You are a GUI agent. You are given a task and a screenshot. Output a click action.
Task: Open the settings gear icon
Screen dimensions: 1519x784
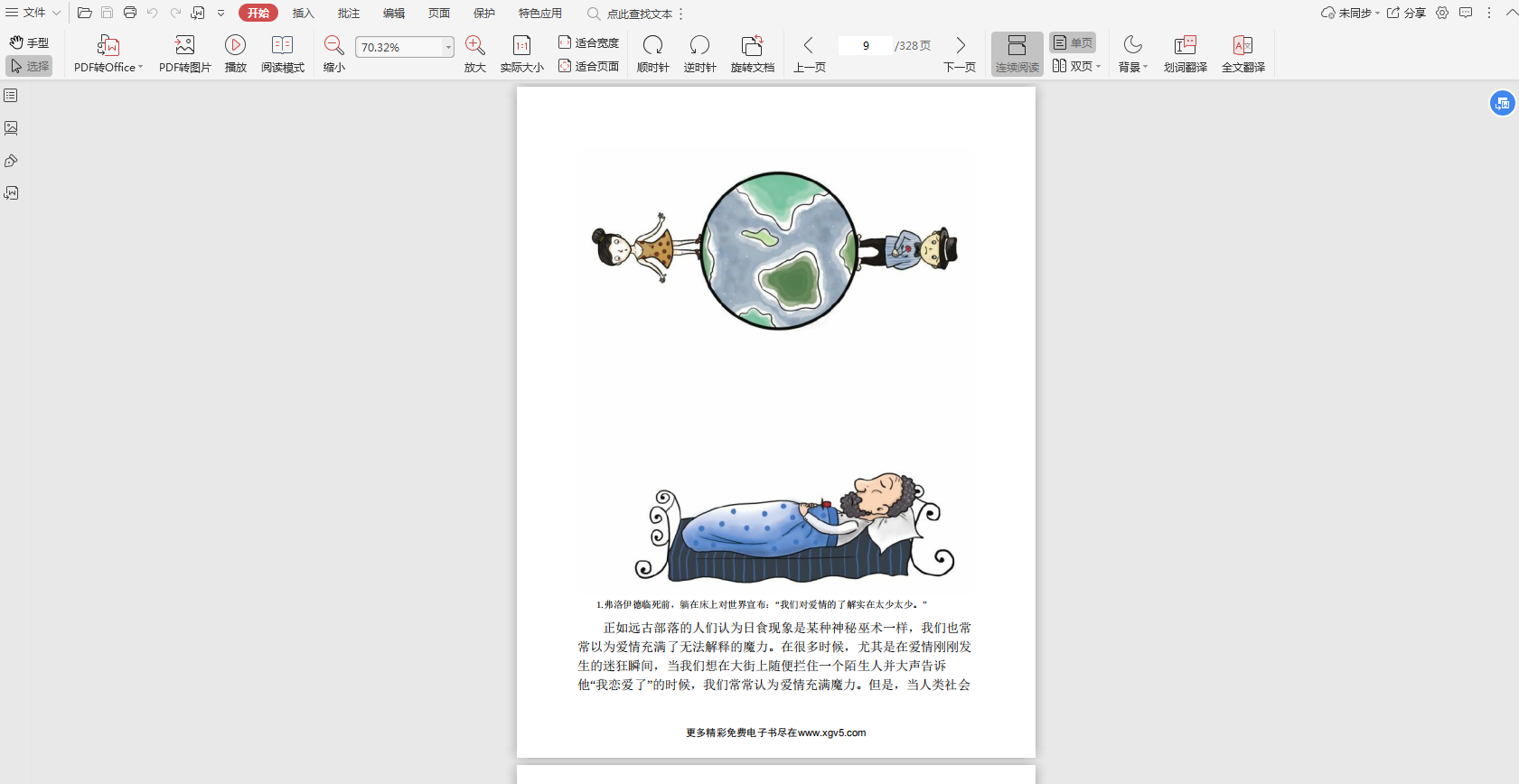click(x=1442, y=13)
